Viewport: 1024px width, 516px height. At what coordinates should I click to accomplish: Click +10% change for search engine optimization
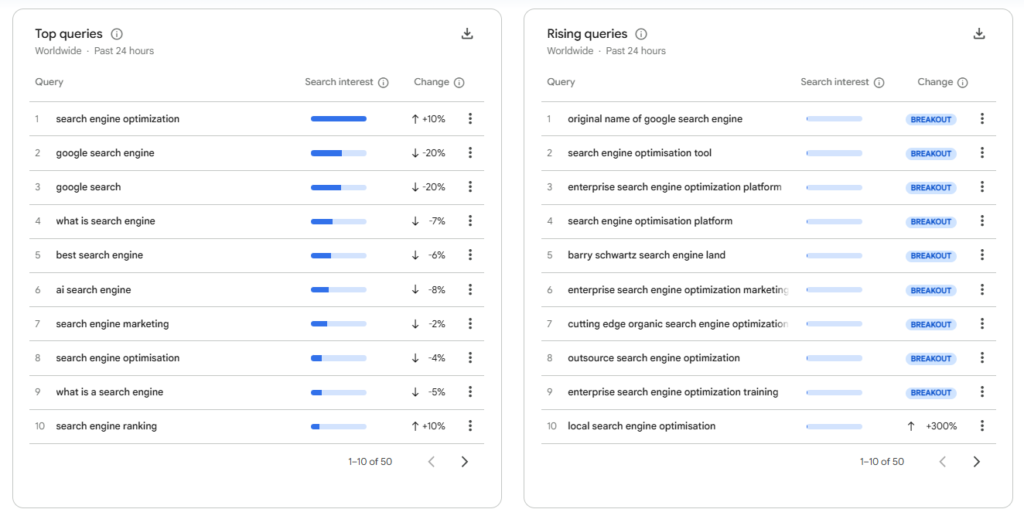click(428, 119)
